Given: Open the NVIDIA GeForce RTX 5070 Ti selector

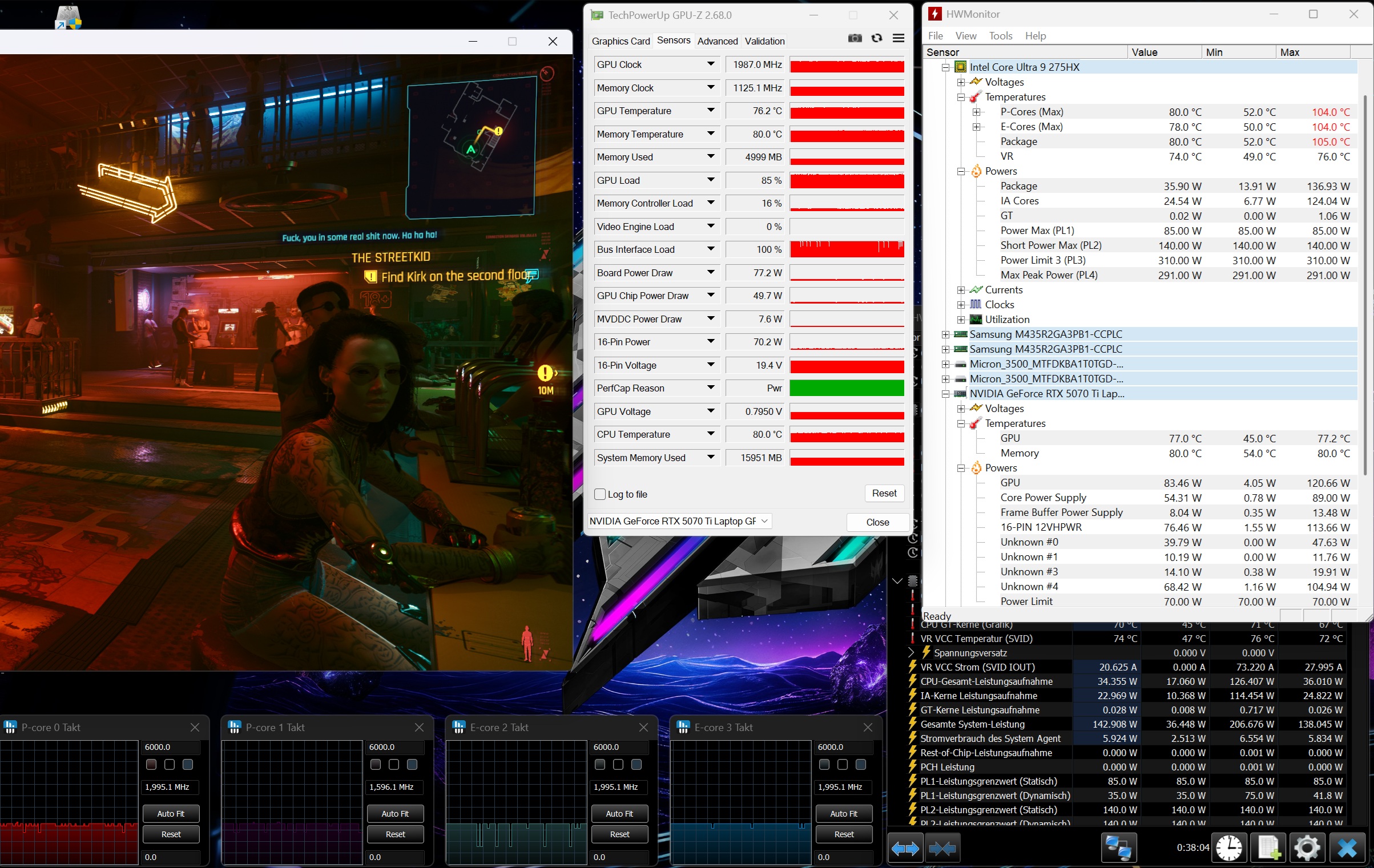Looking at the screenshot, I should pyautogui.click(x=679, y=521).
